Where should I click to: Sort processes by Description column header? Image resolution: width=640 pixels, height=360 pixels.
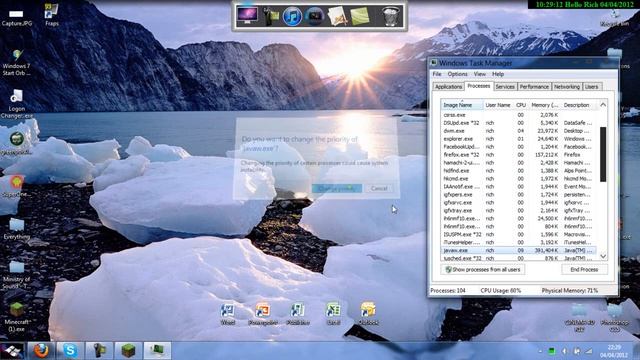pos(578,105)
